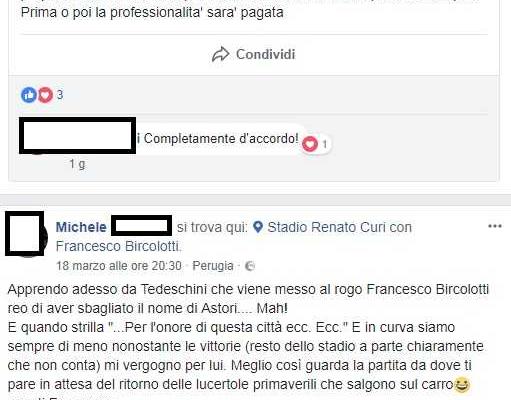The image size is (511, 400).
Task: Click the comment text Completamente d'accordo!
Action: [x=221, y=139]
